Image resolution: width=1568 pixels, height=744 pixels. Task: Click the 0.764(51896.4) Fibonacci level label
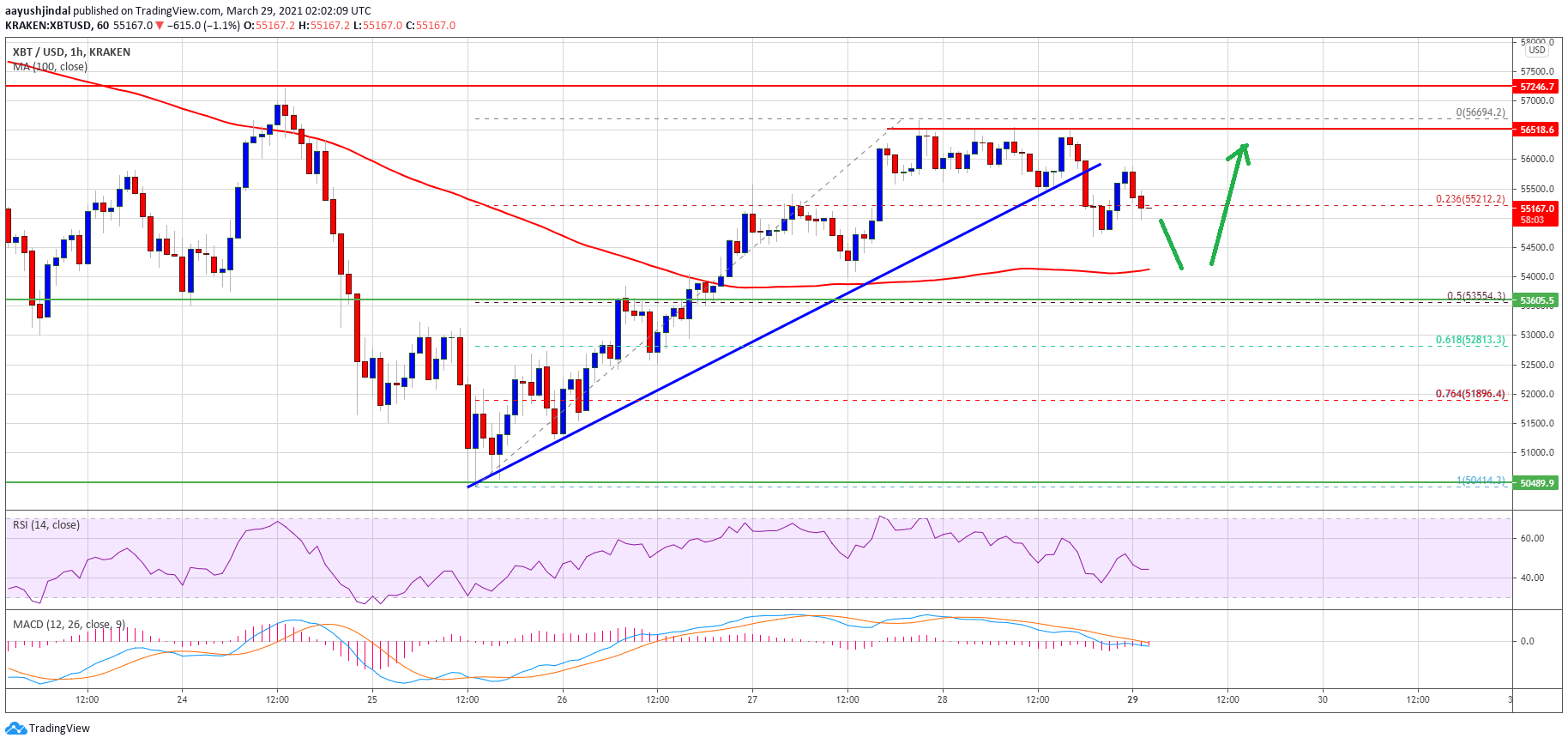(1470, 394)
